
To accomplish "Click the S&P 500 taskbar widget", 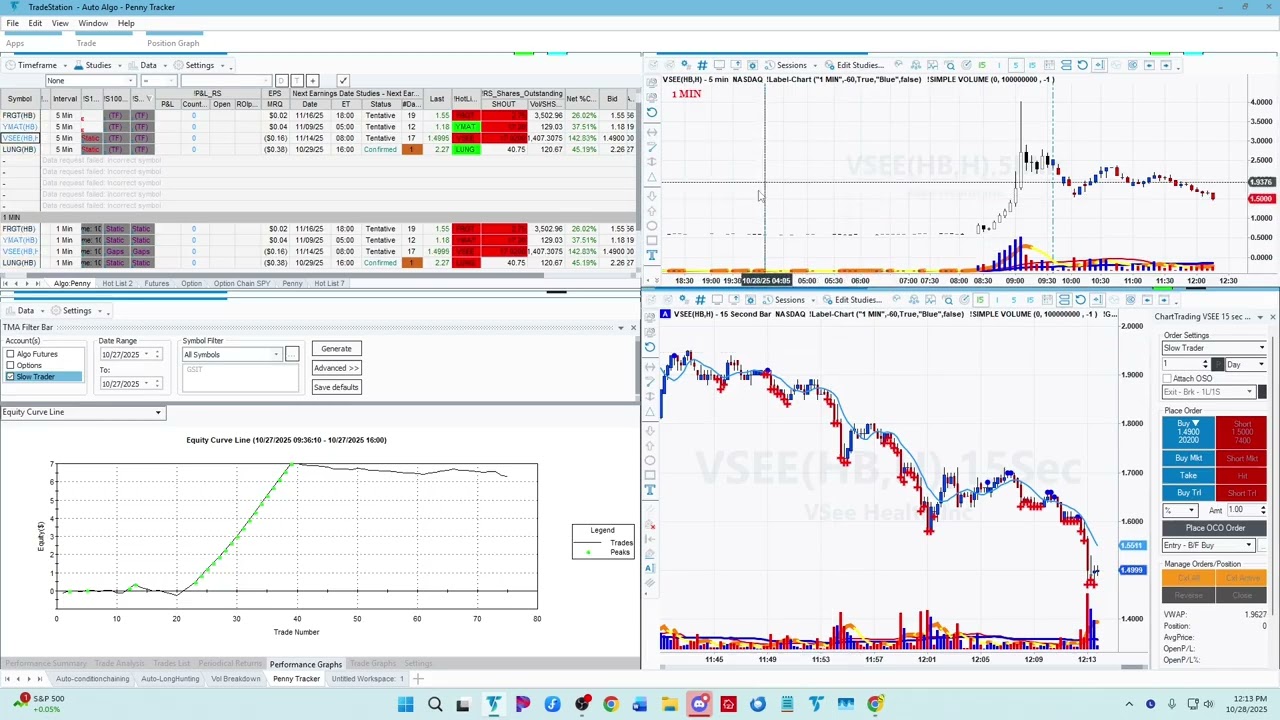I will pos(40,704).
